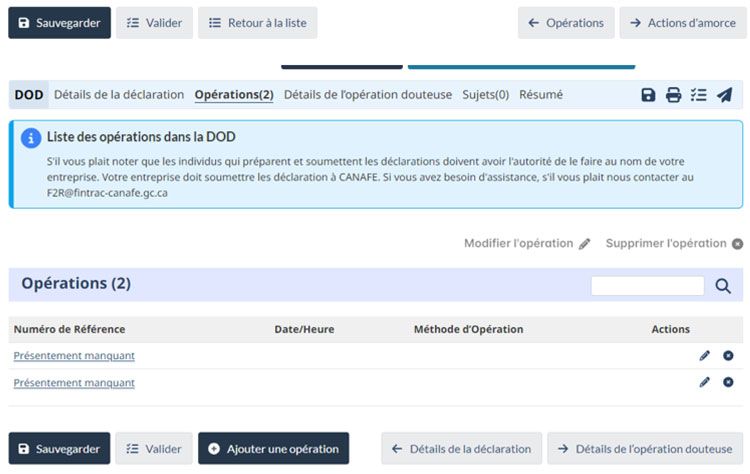Click the validate checklist icon in tab bar
Image resolution: width=750 pixels, height=474 pixels.
coord(698,95)
